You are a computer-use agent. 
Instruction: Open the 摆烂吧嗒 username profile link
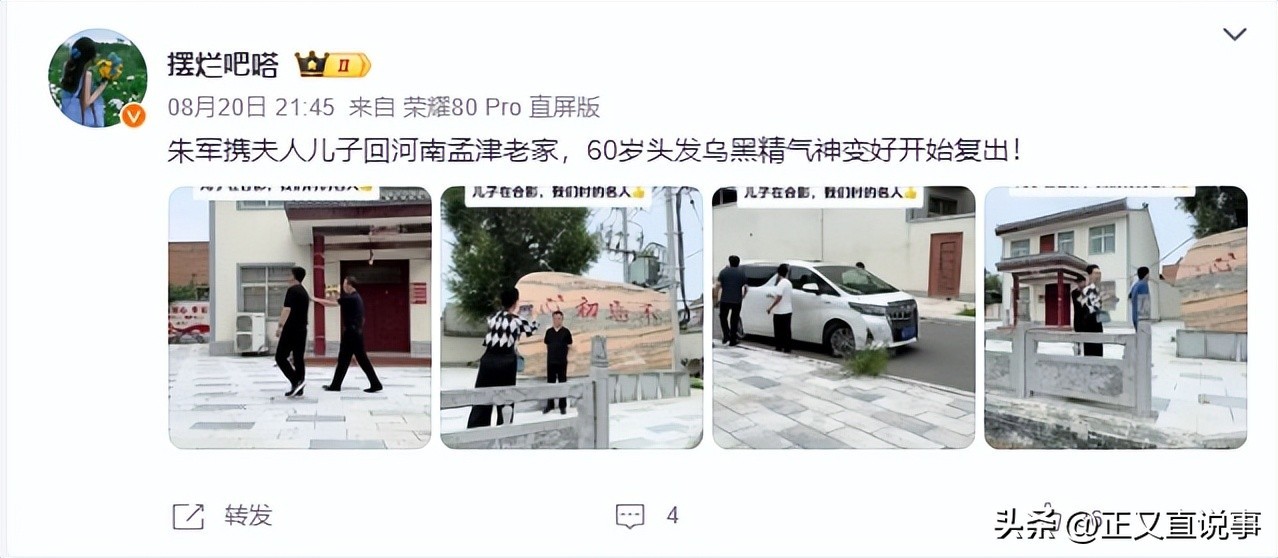coord(223,65)
